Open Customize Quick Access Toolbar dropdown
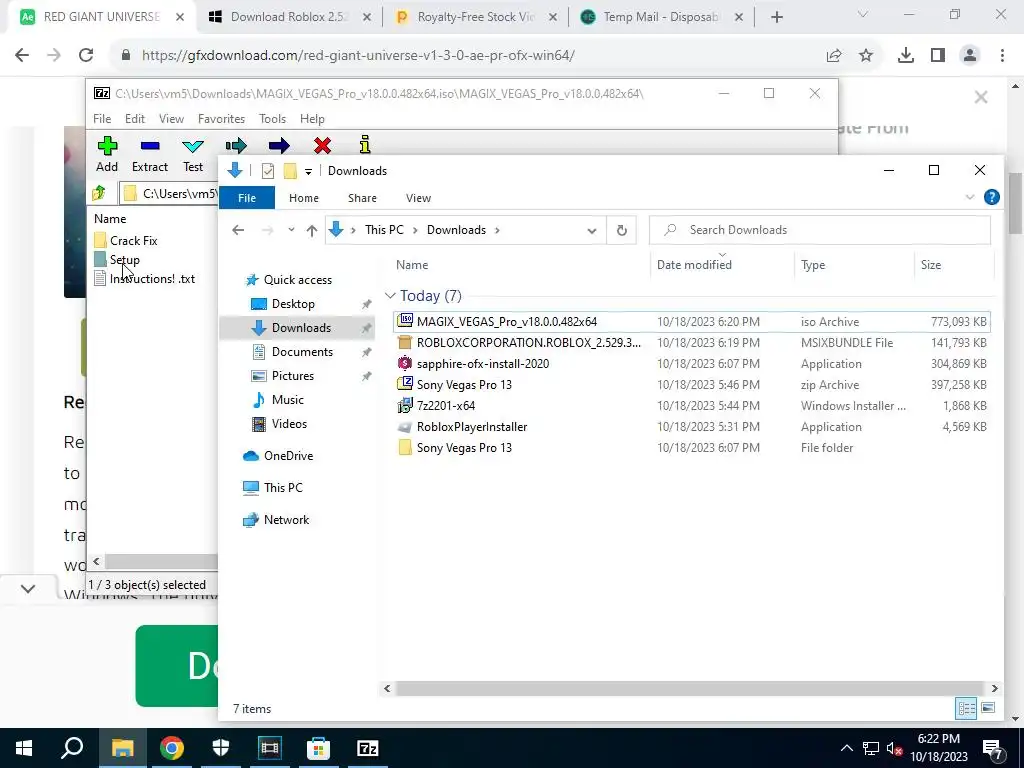1024x768 pixels. (x=308, y=172)
